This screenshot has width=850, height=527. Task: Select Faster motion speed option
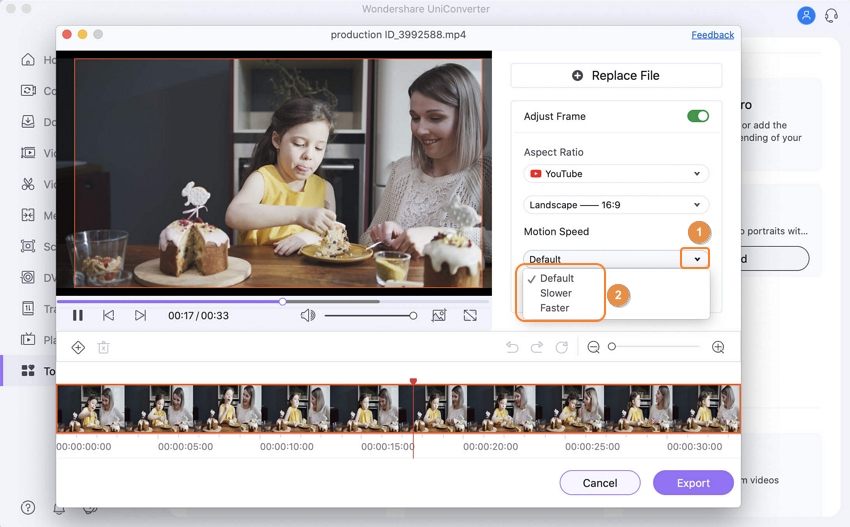[555, 308]
